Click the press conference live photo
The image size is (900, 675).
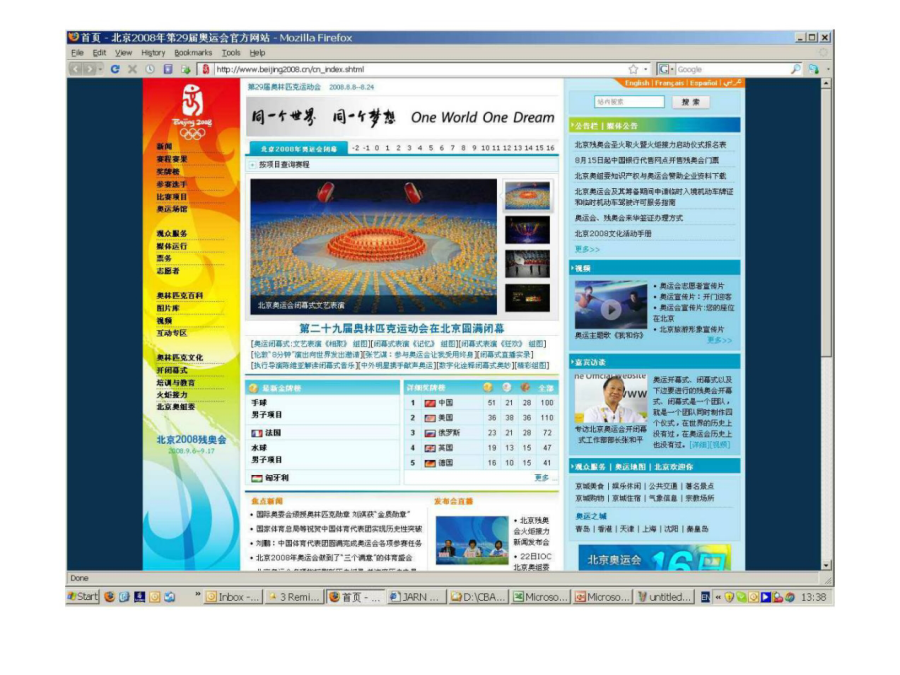[472, 540]
